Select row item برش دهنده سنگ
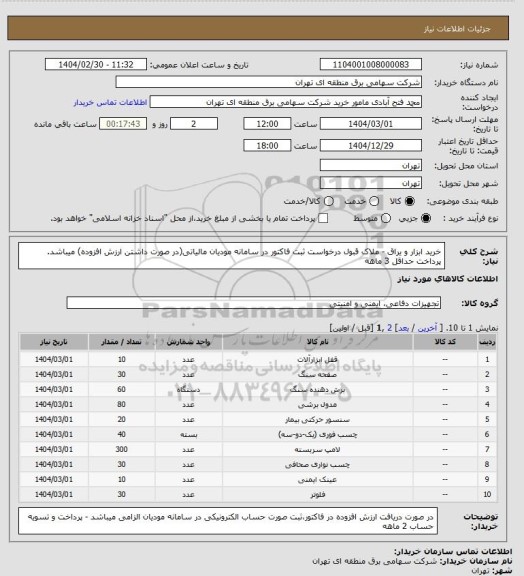The image size is (524, 576). (x=258, y=389)
